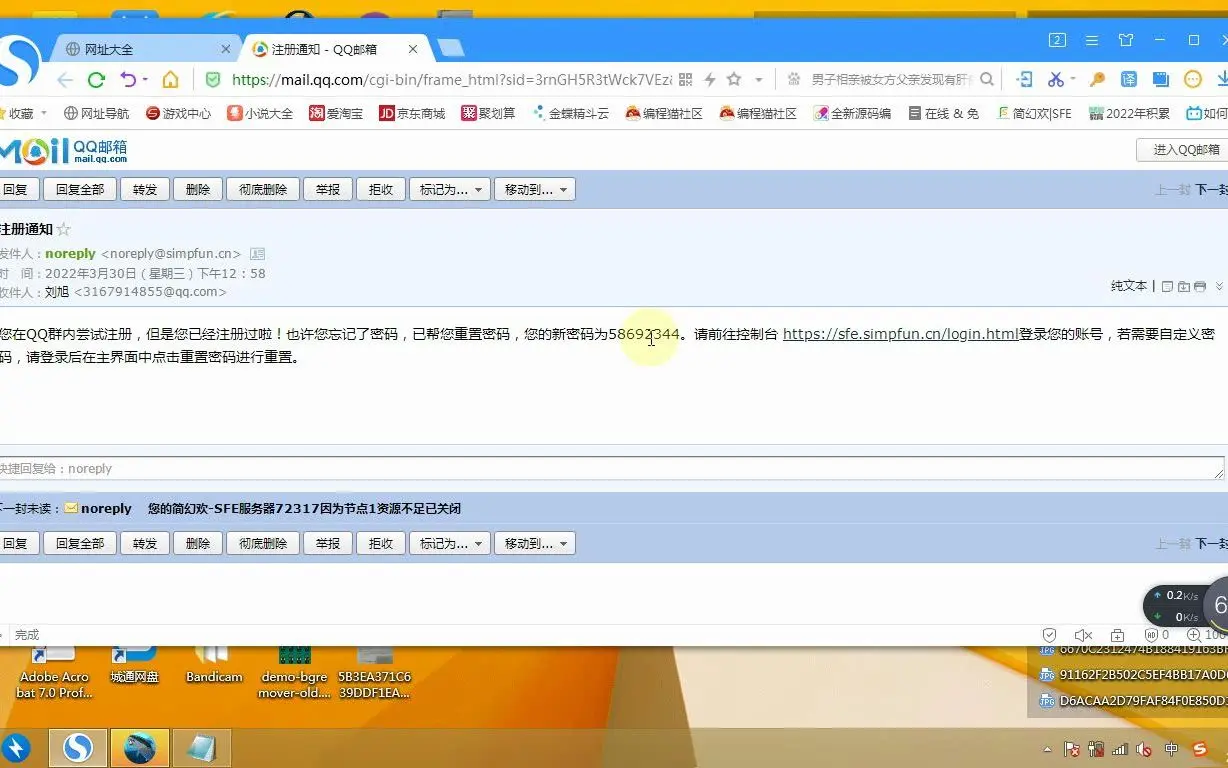Open next unread mail about 服务器72317
The image size is (1228, 768).
click(304, 508)
